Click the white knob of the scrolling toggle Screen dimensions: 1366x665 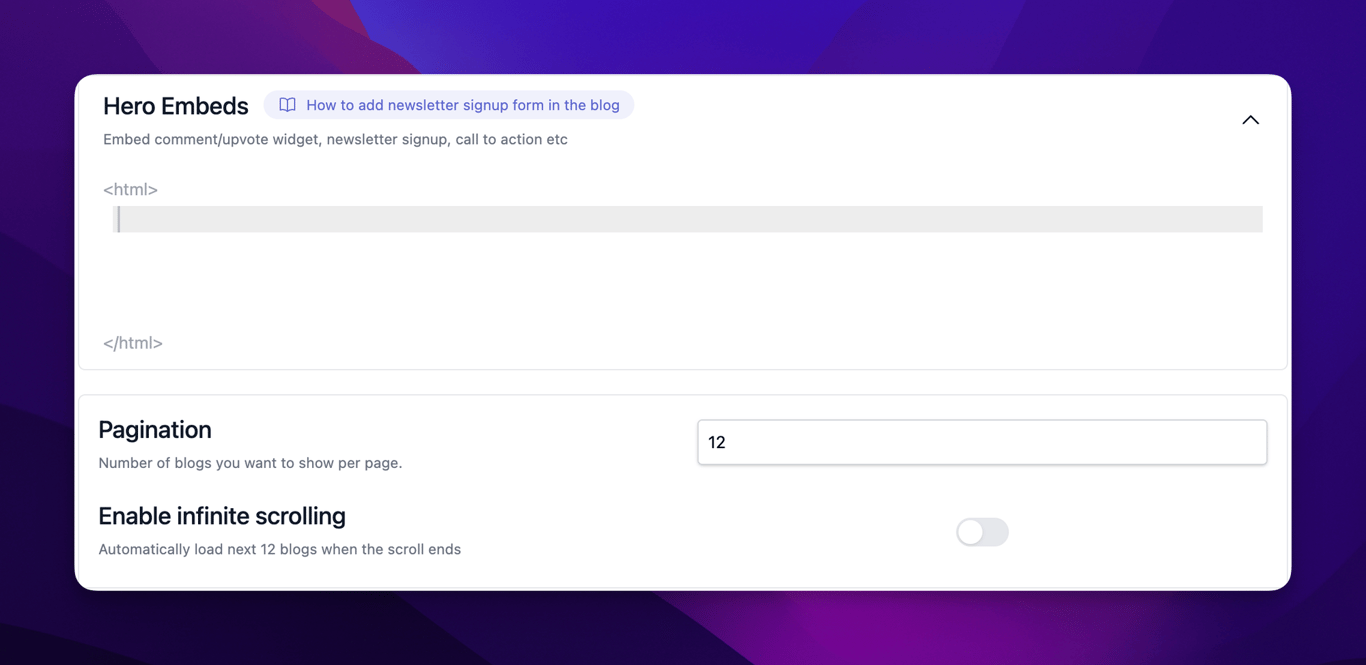pos(970,532)
